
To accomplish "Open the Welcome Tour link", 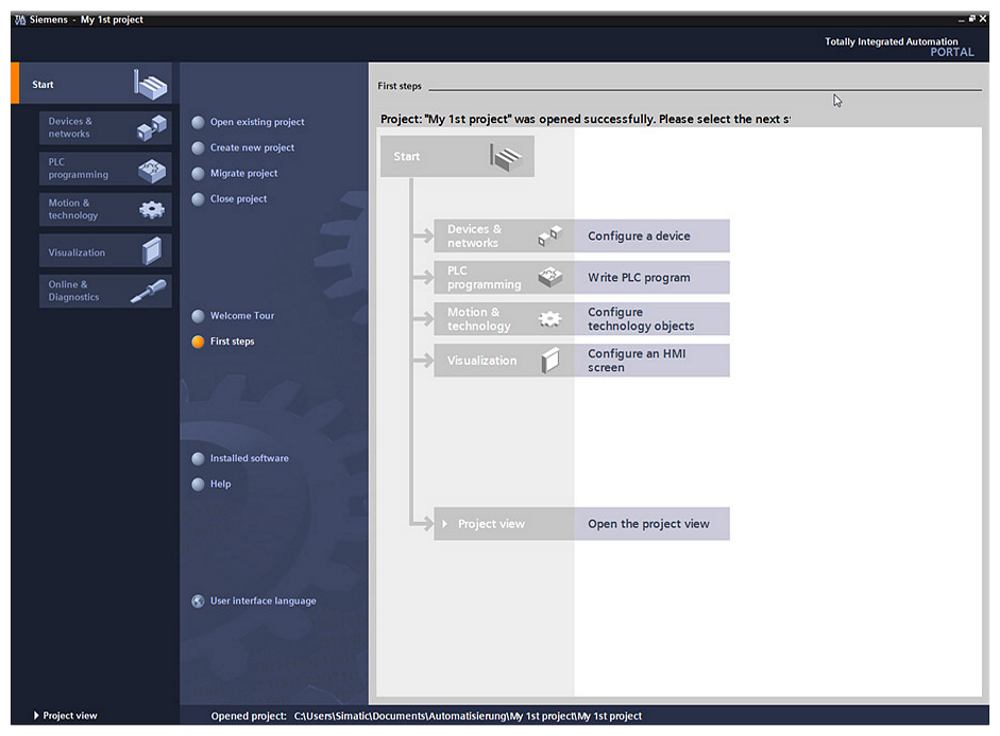I will [242, 315].
